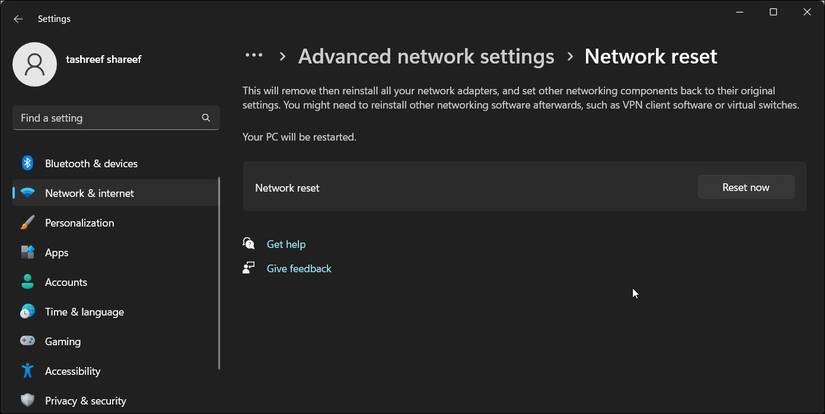Click the Accounts person icon

point(28,282)
